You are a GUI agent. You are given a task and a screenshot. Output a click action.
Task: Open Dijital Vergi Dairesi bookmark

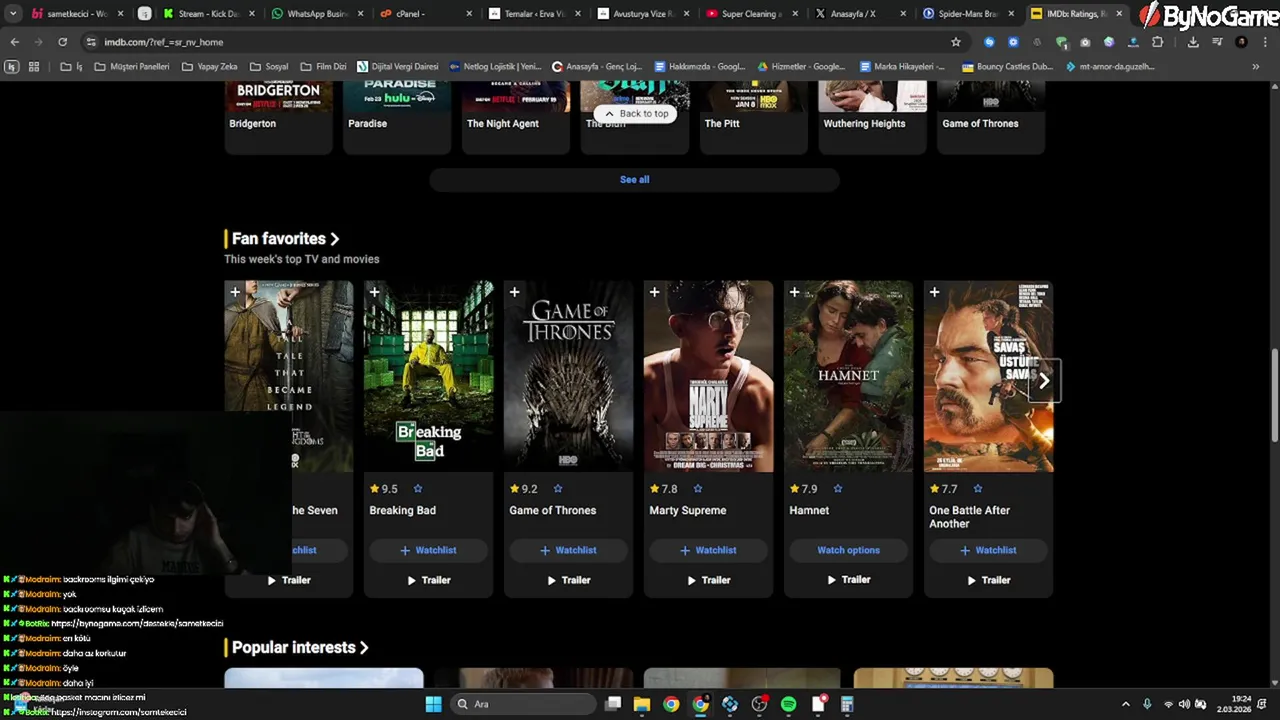tap(396, 67)
